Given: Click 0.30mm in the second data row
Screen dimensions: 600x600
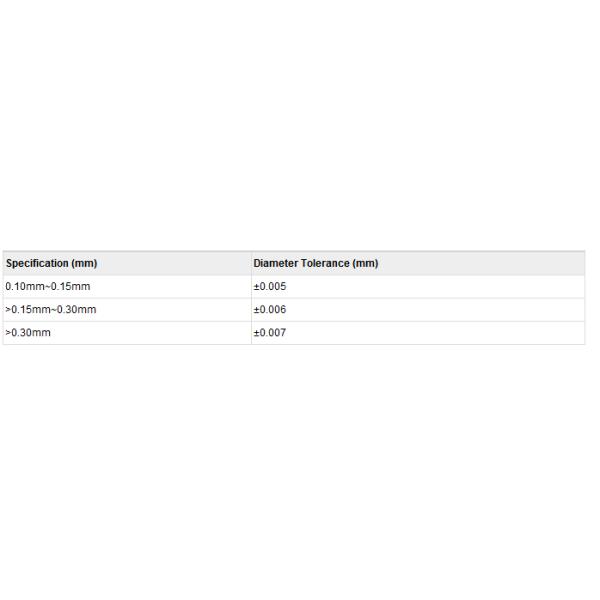Looking at the screenshot, I should pos(76,310).
